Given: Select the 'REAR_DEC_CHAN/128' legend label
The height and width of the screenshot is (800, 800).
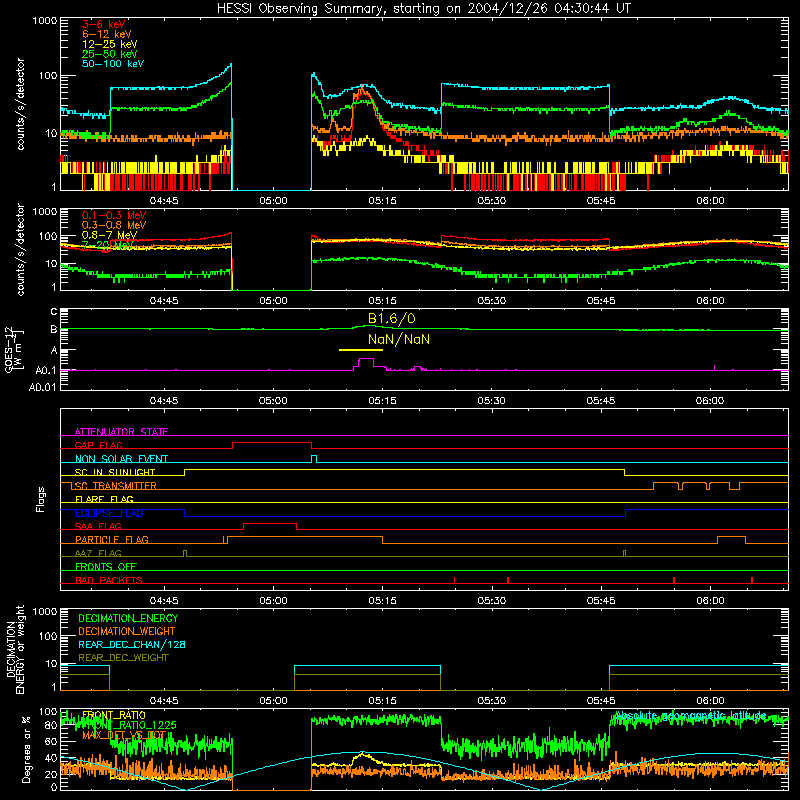Looking at the screenshot, I should point(132,644).
